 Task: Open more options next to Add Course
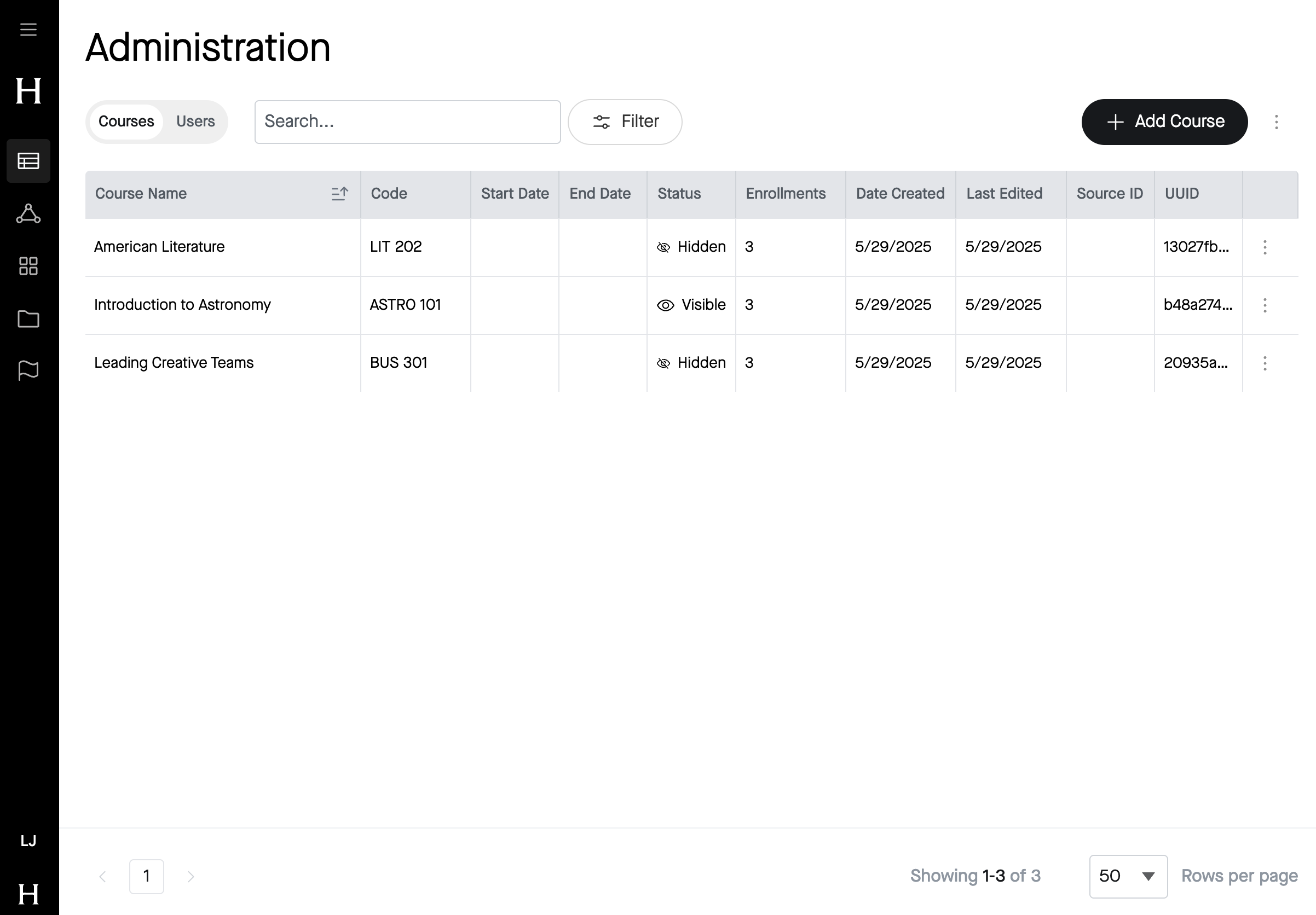[x=1276, y=122]
